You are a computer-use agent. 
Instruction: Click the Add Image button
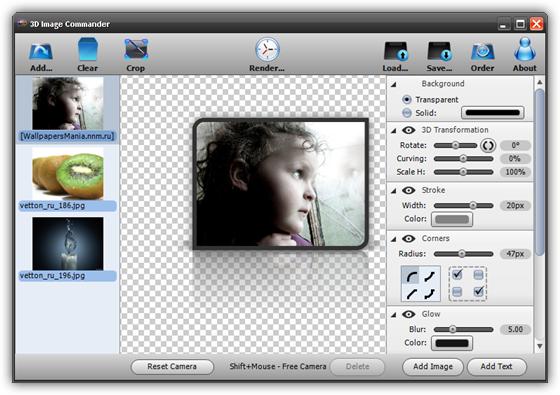[433, 367]
